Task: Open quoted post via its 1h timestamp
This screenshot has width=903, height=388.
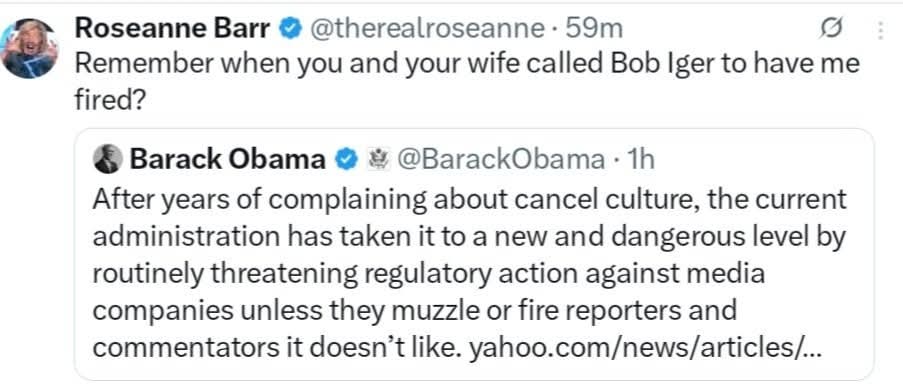Action: 640,159
